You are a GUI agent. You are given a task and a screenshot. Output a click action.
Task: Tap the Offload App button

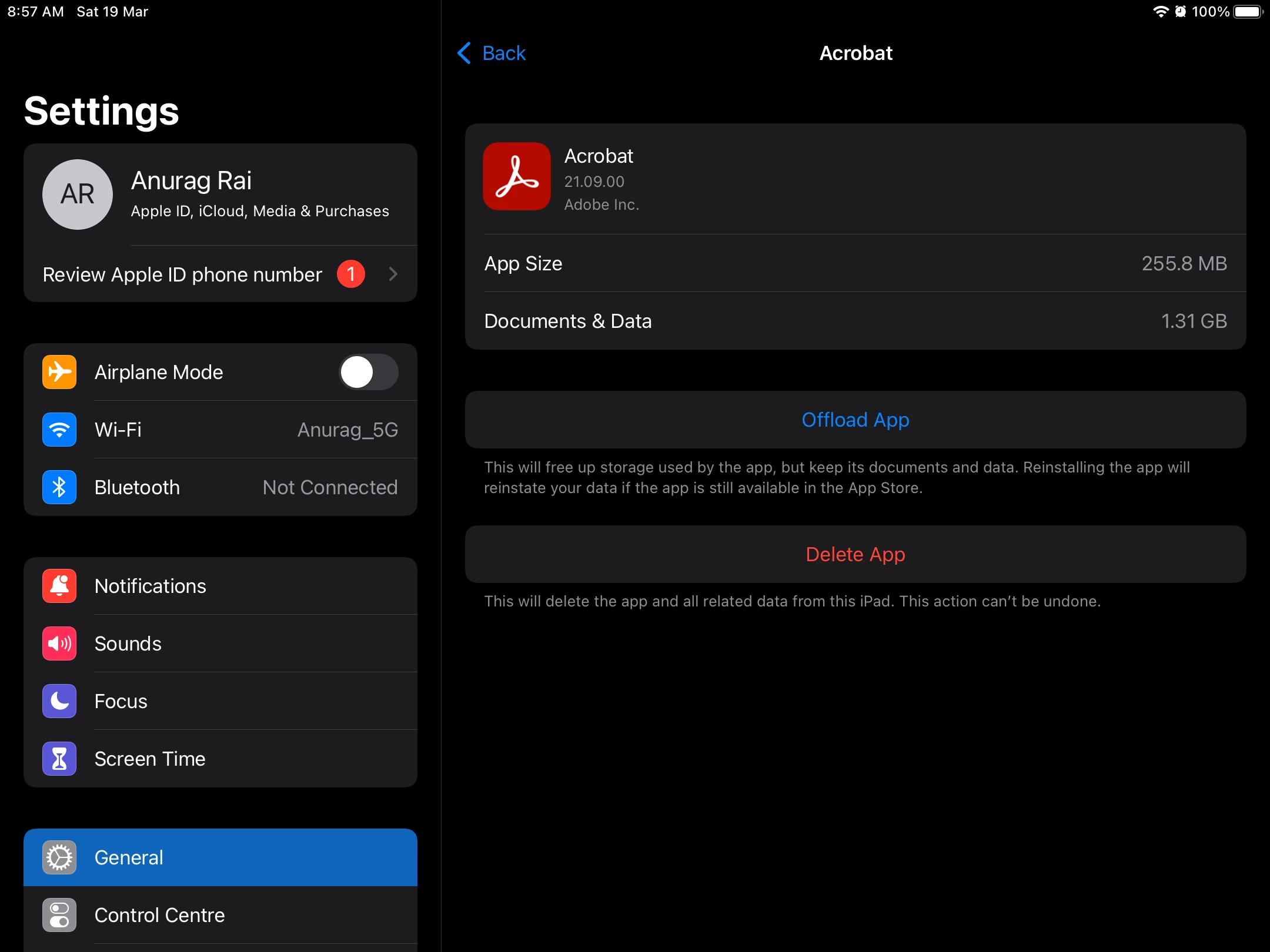click(x=855, y=420)
